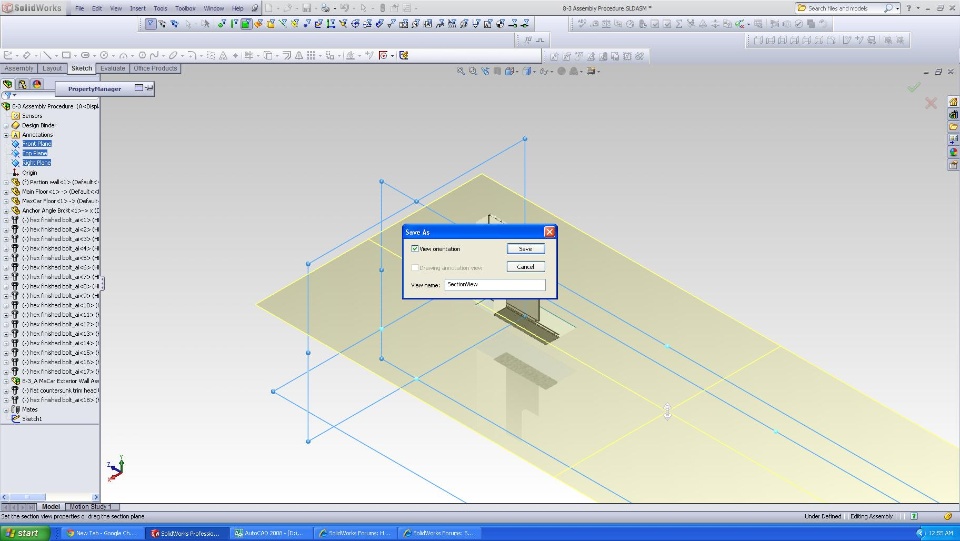Switch to New Tab Google Chrome taskbar button
Screen dimensions: 960x541
point(102,533)
